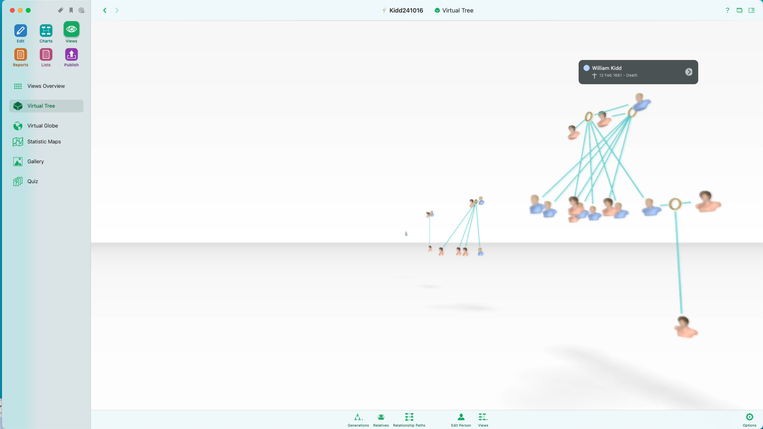Click the Relatives toolbar button
The image size is (763, 429).
(381, 420)
